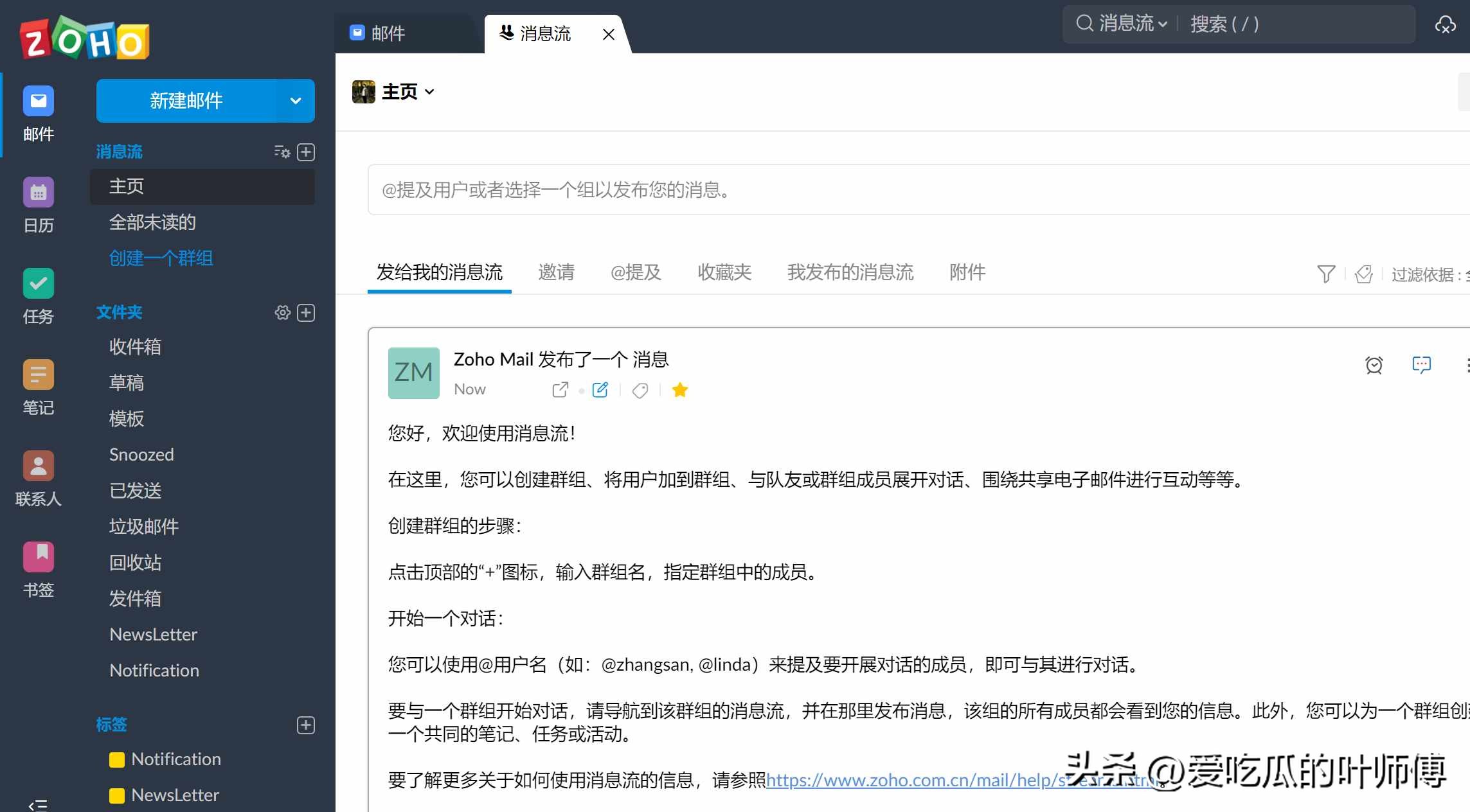The width and height of the screenshot is (1470, 812).
Task: Click the reminder clock icon on the message
Action: (1374, 365)
